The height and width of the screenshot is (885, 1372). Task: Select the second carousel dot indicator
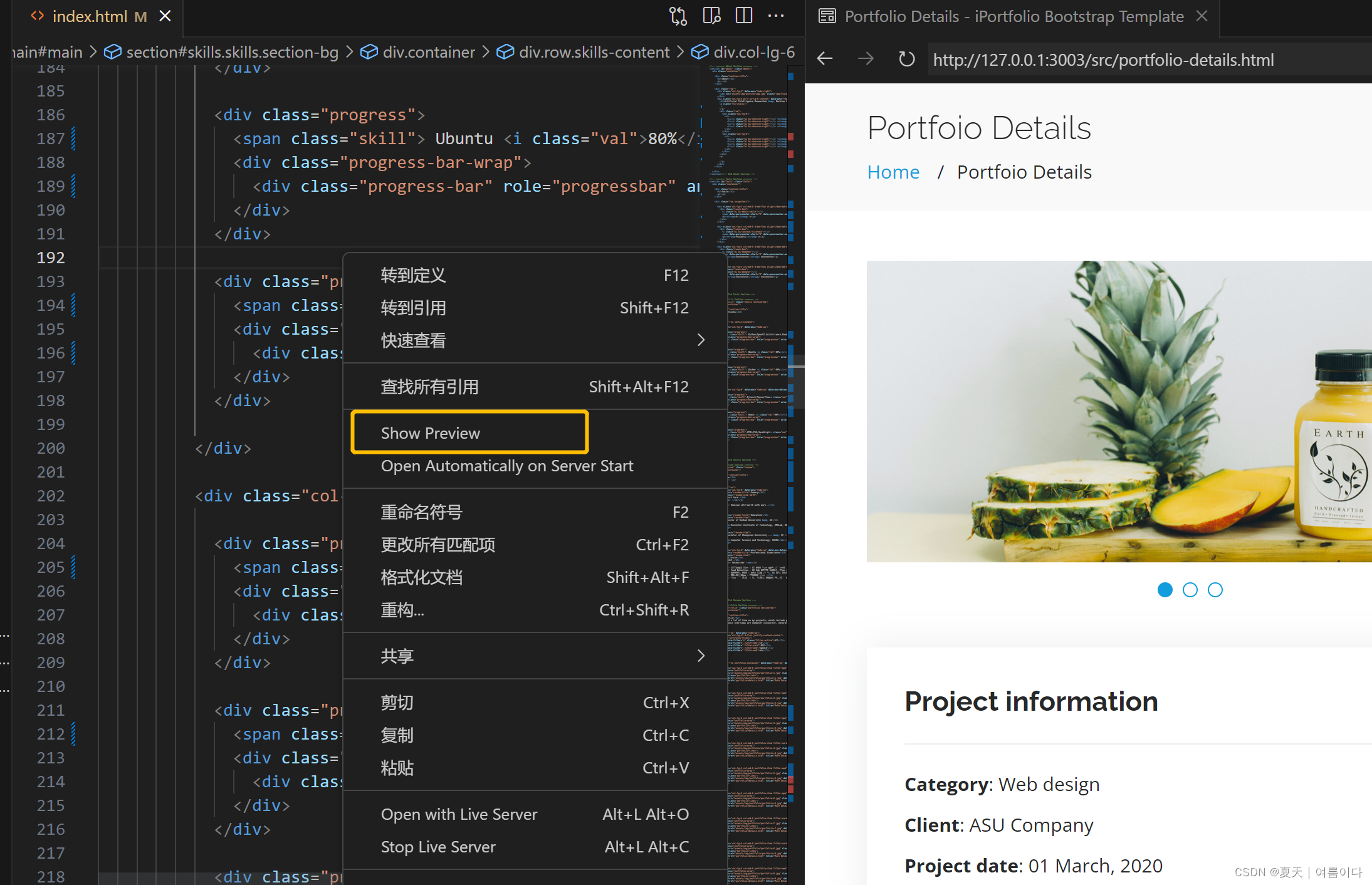click(1190, 590)
